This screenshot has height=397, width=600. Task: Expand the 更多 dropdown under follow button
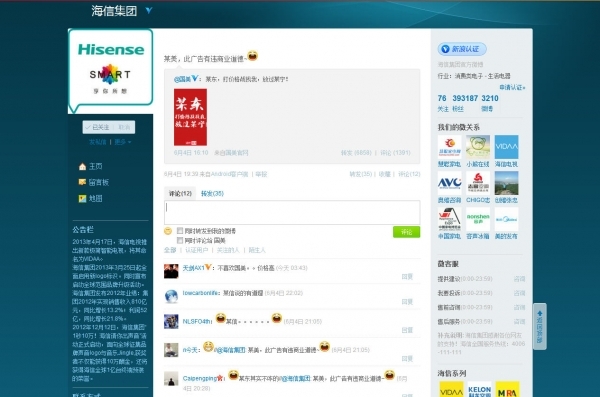122,142
